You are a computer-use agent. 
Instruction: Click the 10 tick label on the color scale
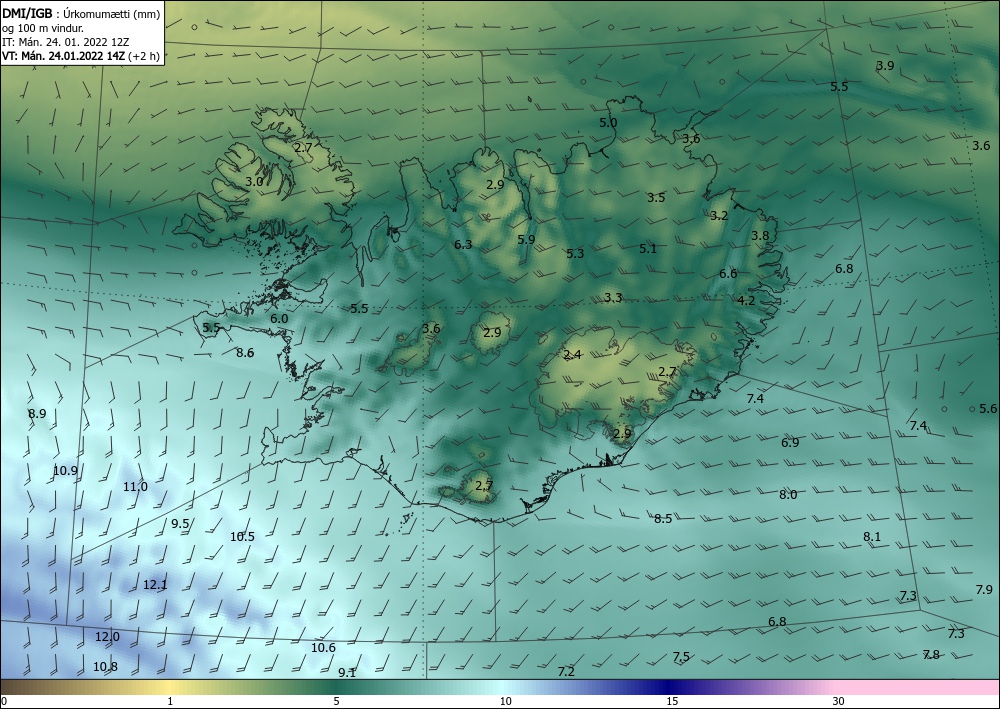(x=506, y=701)
